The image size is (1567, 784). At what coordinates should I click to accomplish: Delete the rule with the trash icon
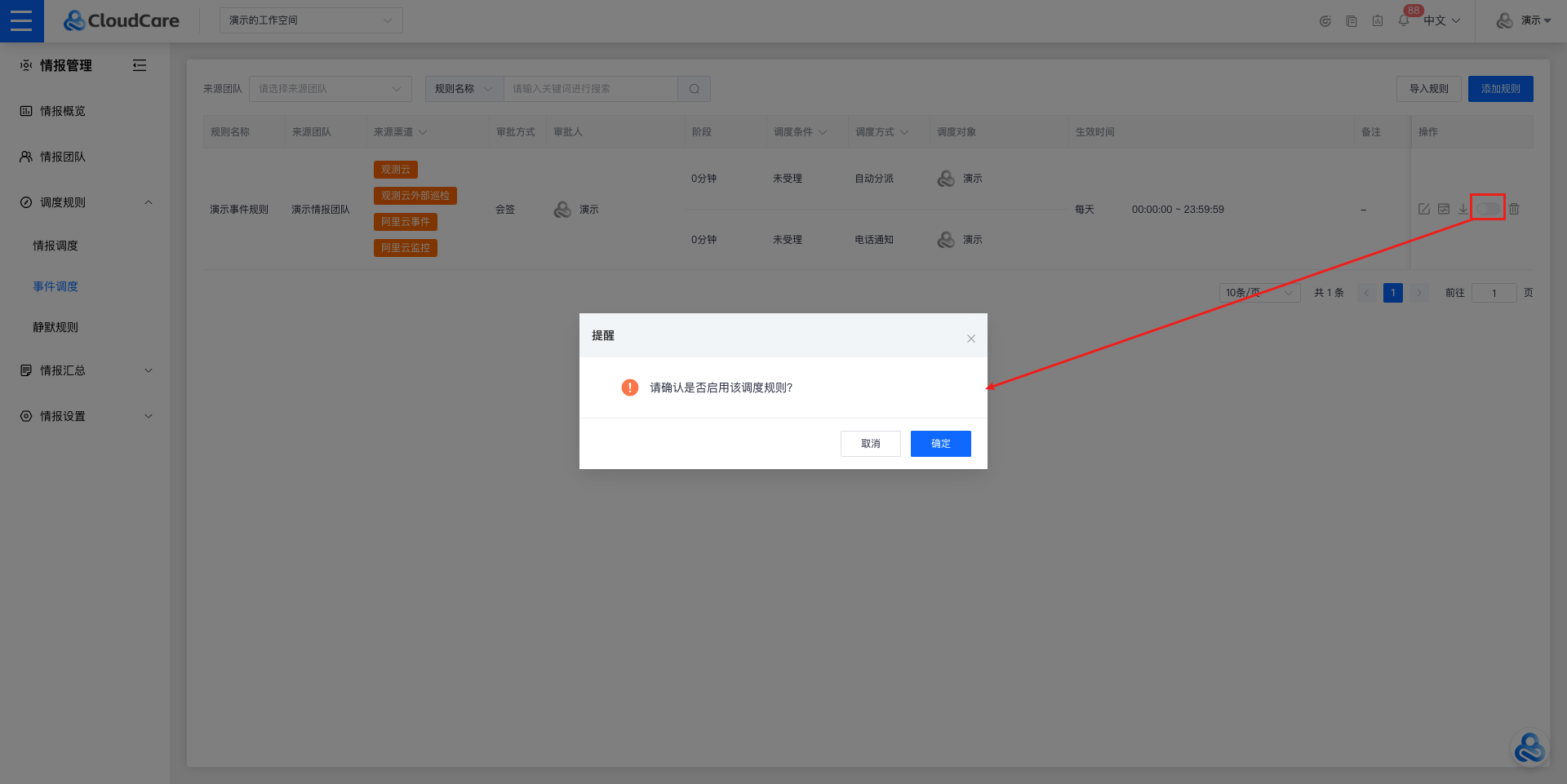[1514, 209]
